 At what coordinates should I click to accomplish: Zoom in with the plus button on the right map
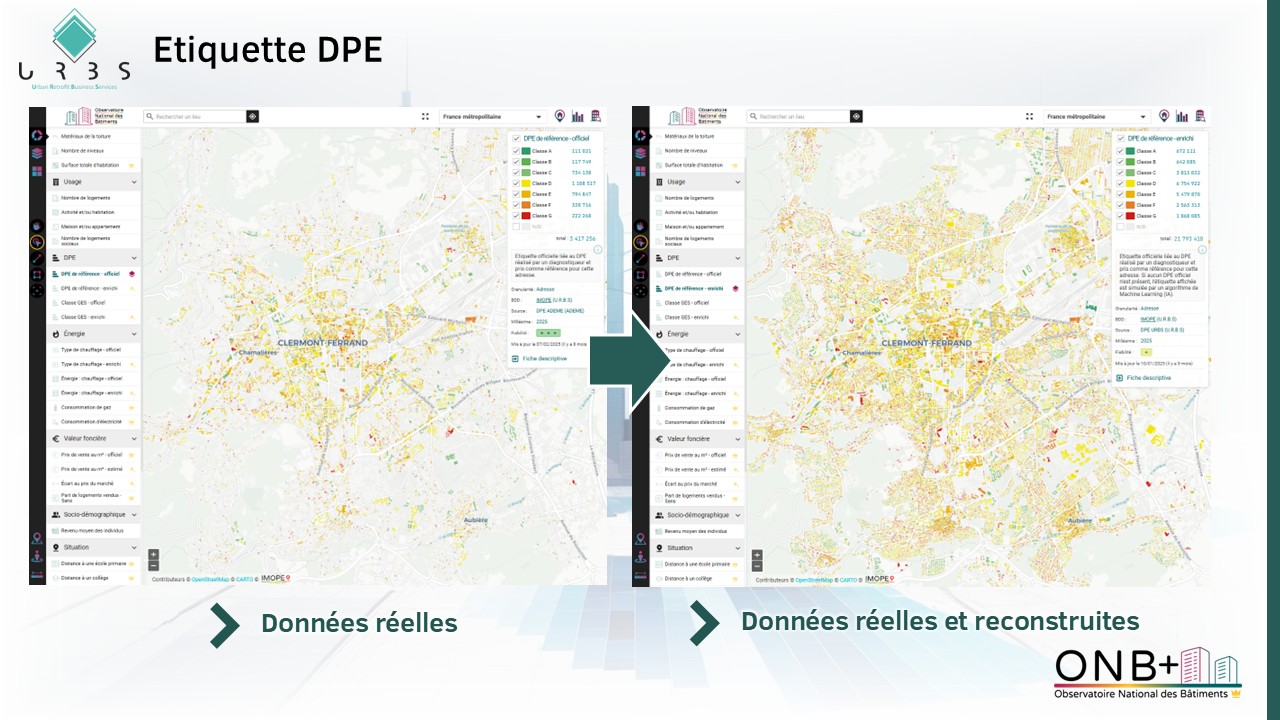[x=757, y=555]
